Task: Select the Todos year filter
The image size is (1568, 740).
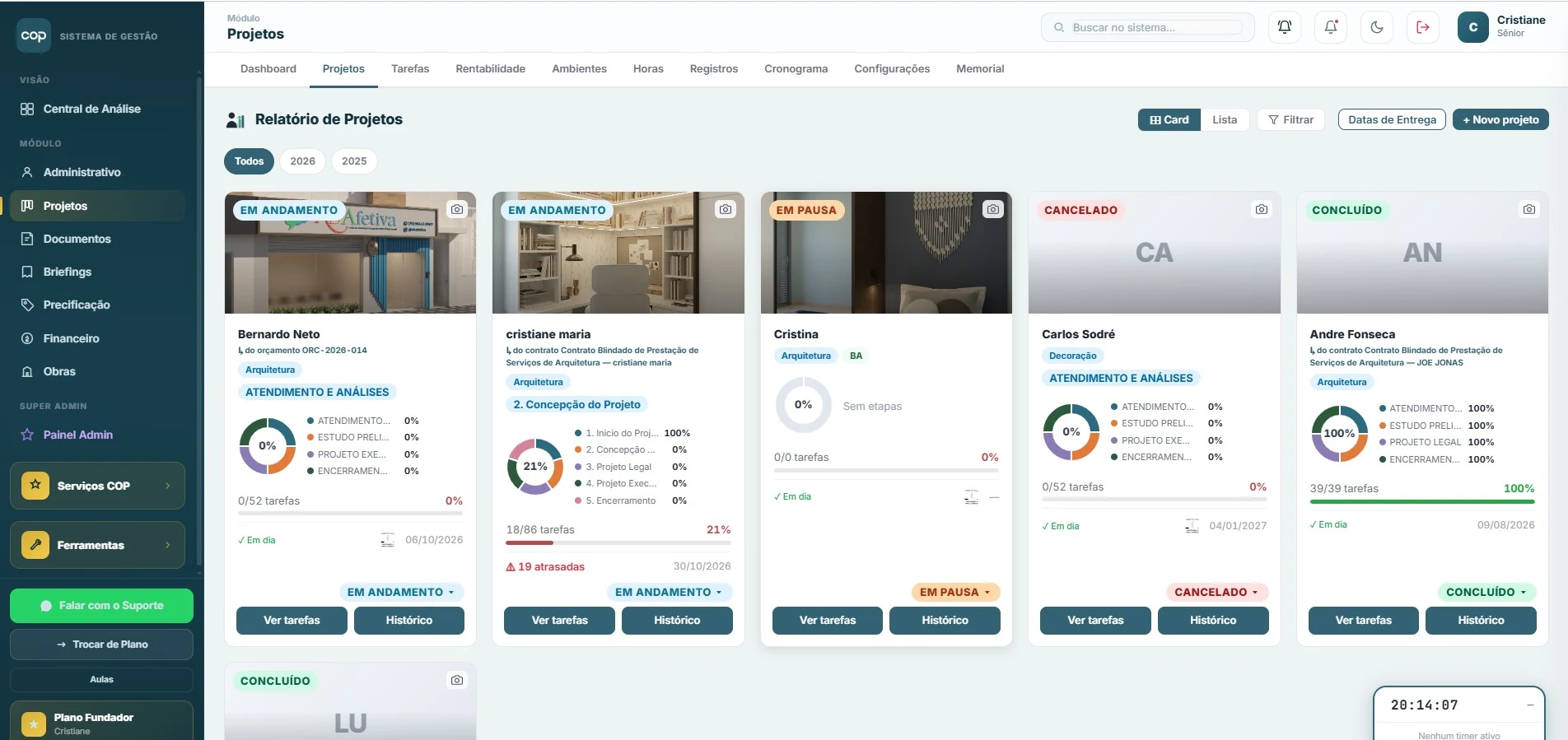Action: (249, 161)
